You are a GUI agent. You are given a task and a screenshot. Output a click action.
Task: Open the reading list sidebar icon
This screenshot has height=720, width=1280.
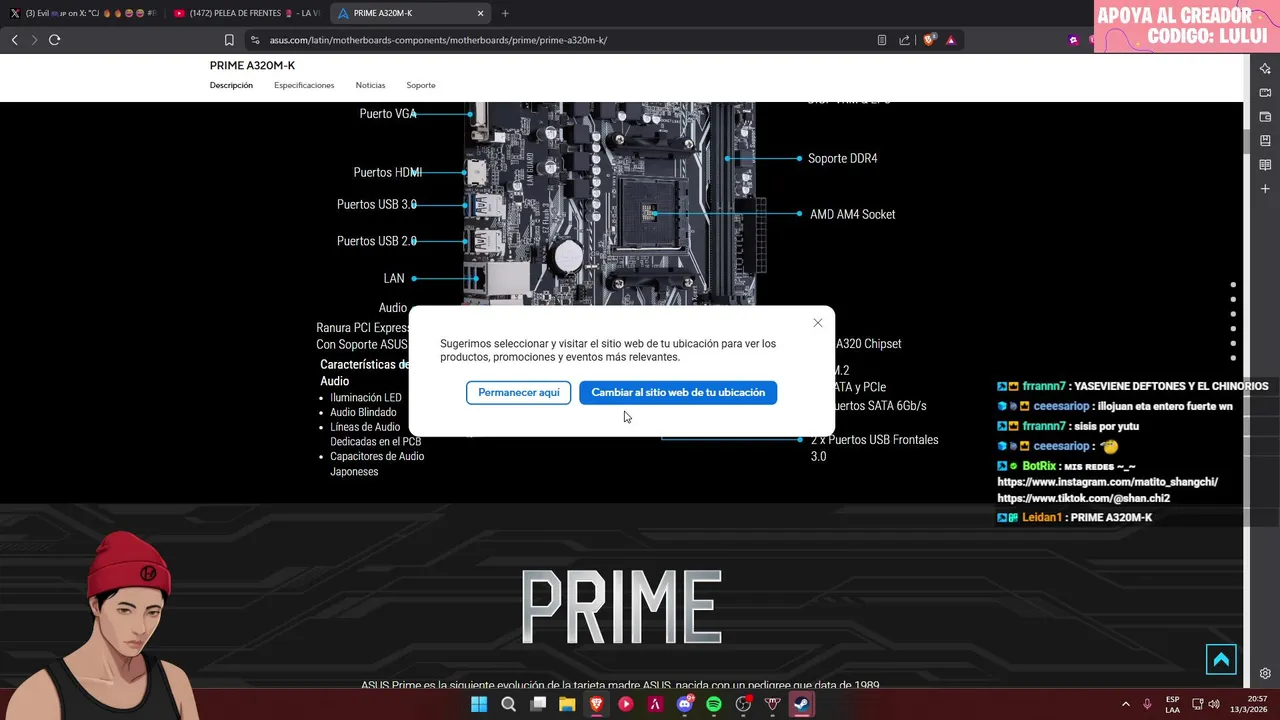1265,165
